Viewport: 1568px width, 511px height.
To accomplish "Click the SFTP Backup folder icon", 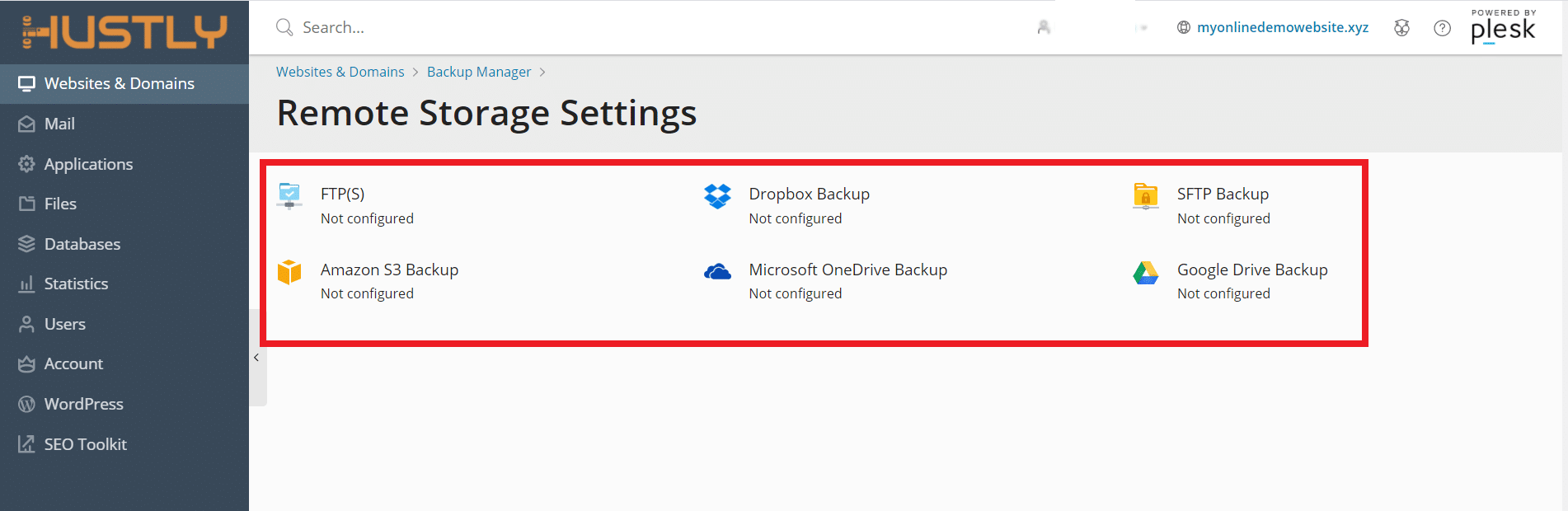I will pos(1146,196).
